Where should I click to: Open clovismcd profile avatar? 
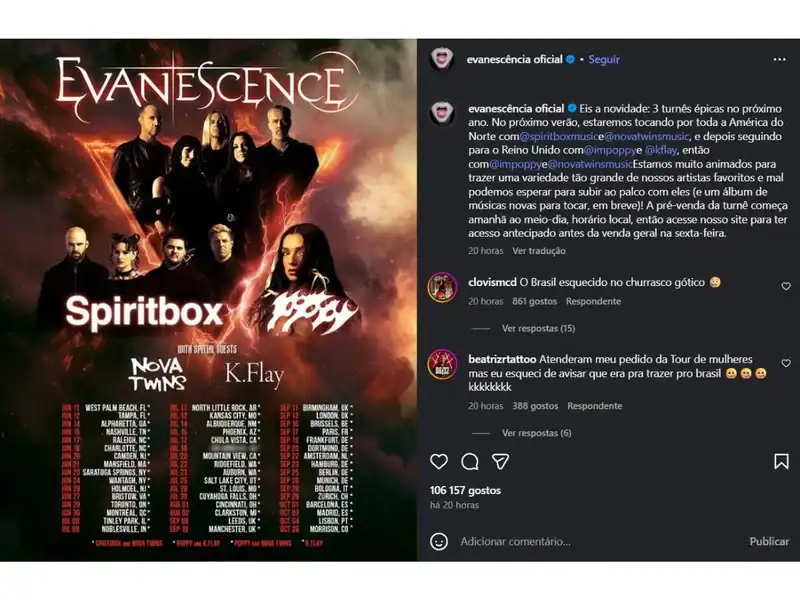coord(442,287)
